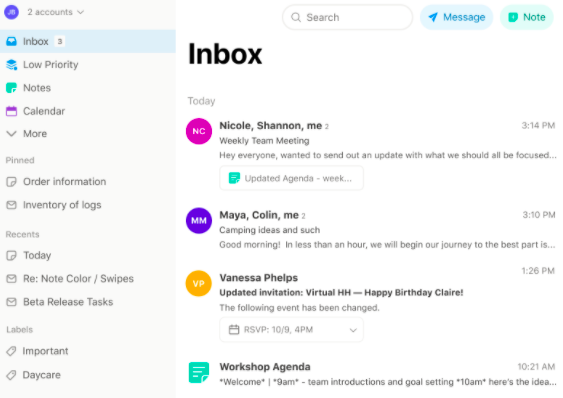Click envelope icon beside Re: Note Color / Swipes
The height and width of the screenshot is (398, 563).
pos(11,278)
